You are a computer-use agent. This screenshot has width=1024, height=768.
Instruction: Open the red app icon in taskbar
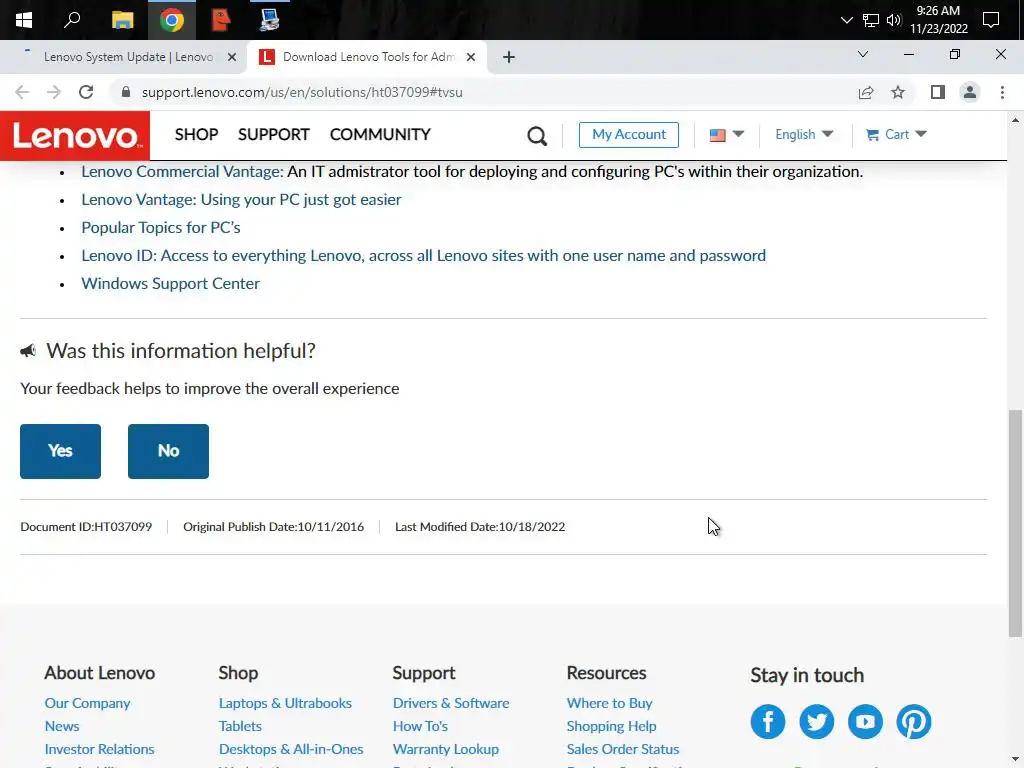(x=221, y=20)
